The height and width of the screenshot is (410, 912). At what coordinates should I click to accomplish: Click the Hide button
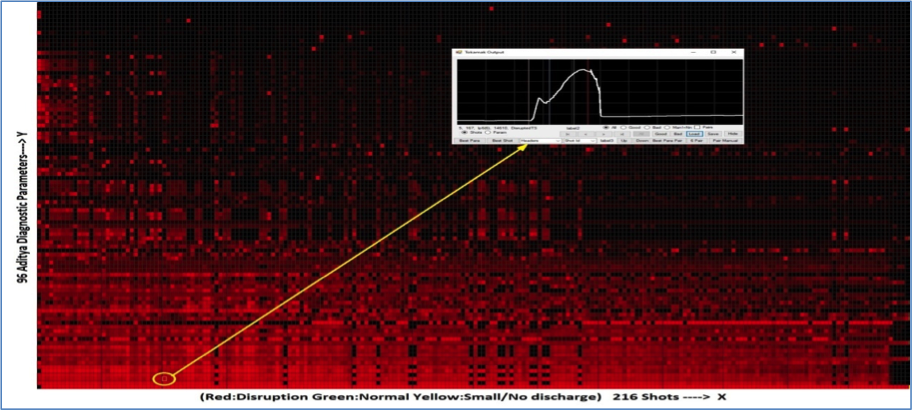(732, 134)
